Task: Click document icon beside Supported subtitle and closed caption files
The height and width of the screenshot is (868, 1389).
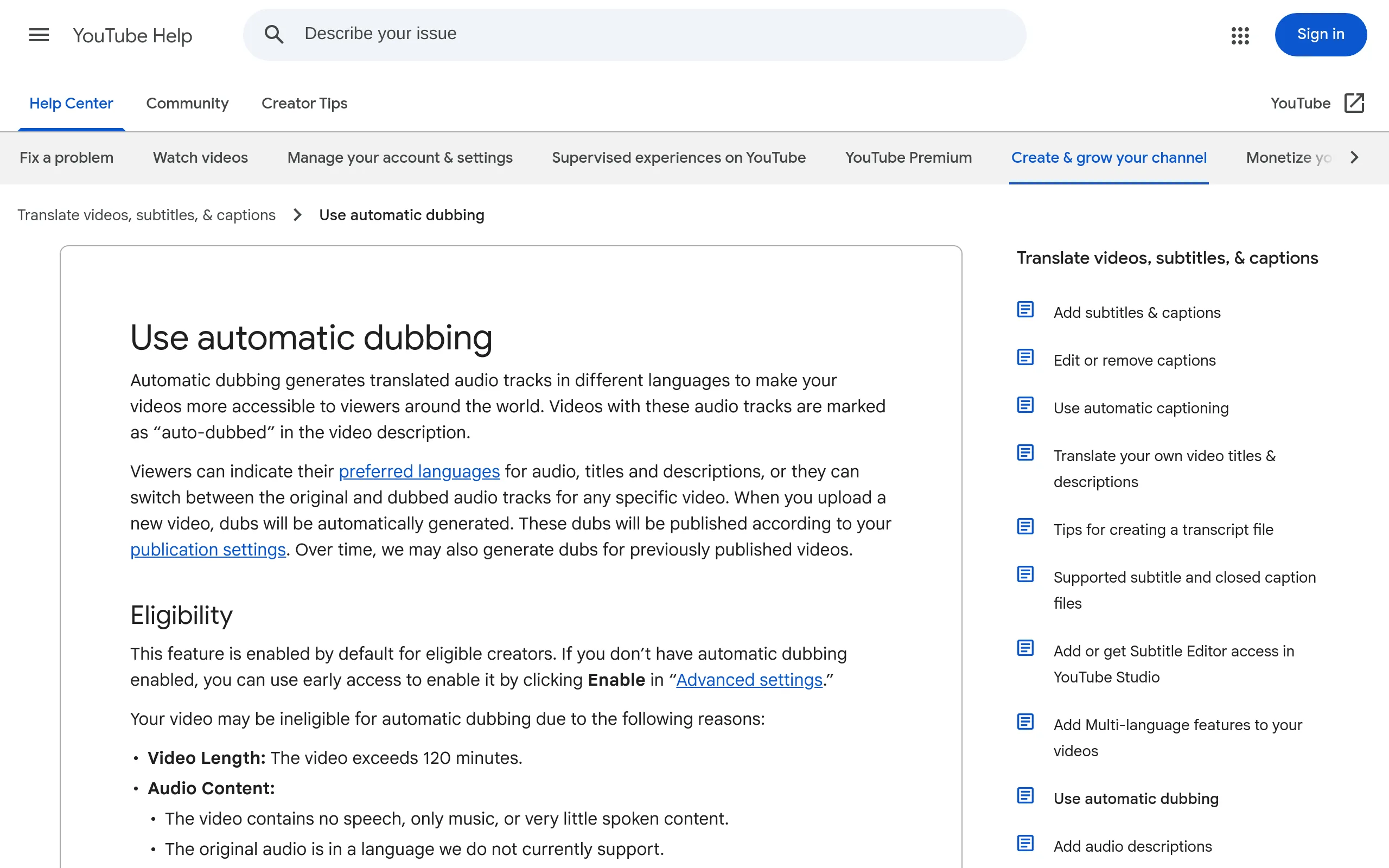Action: [x=1025, y=574]
